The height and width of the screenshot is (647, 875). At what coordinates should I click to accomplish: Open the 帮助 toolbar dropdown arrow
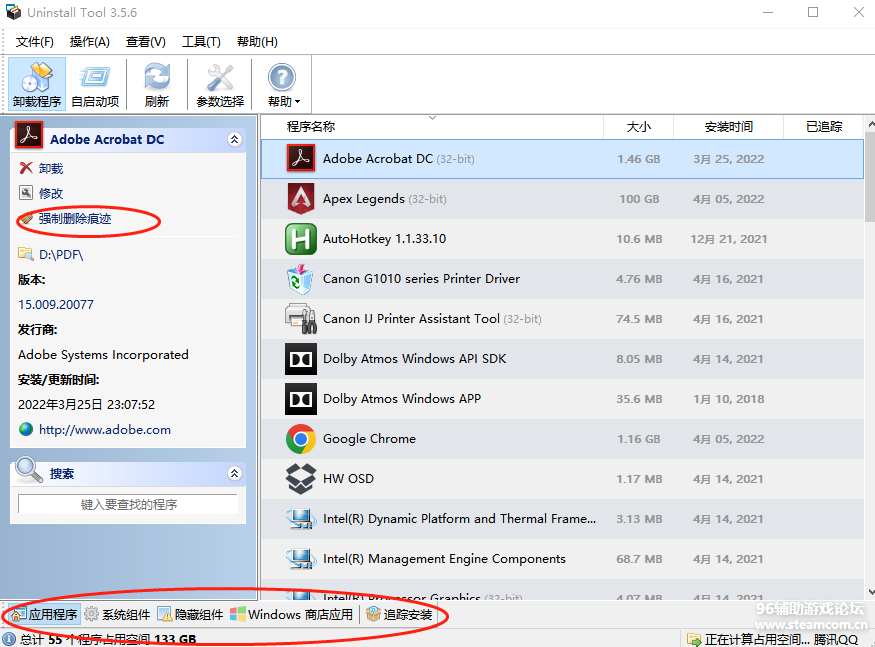[297, 102]
